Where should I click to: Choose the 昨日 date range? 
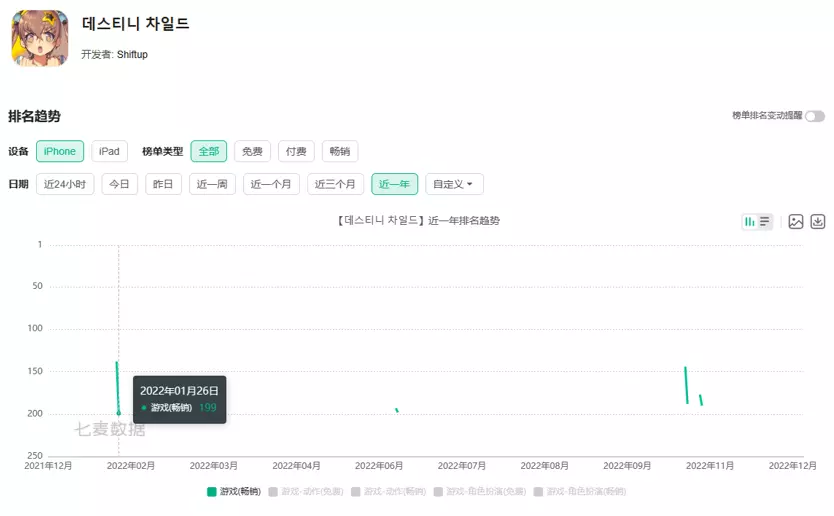click(163, 184)
